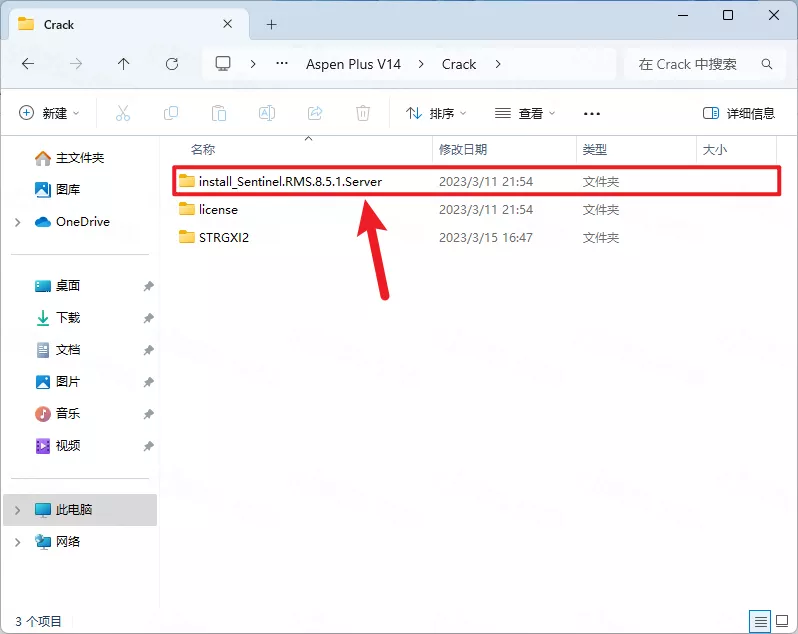This screenshot has width=798, height=634.
Task: Go up one directory level
Action: [x=124, y=64]
